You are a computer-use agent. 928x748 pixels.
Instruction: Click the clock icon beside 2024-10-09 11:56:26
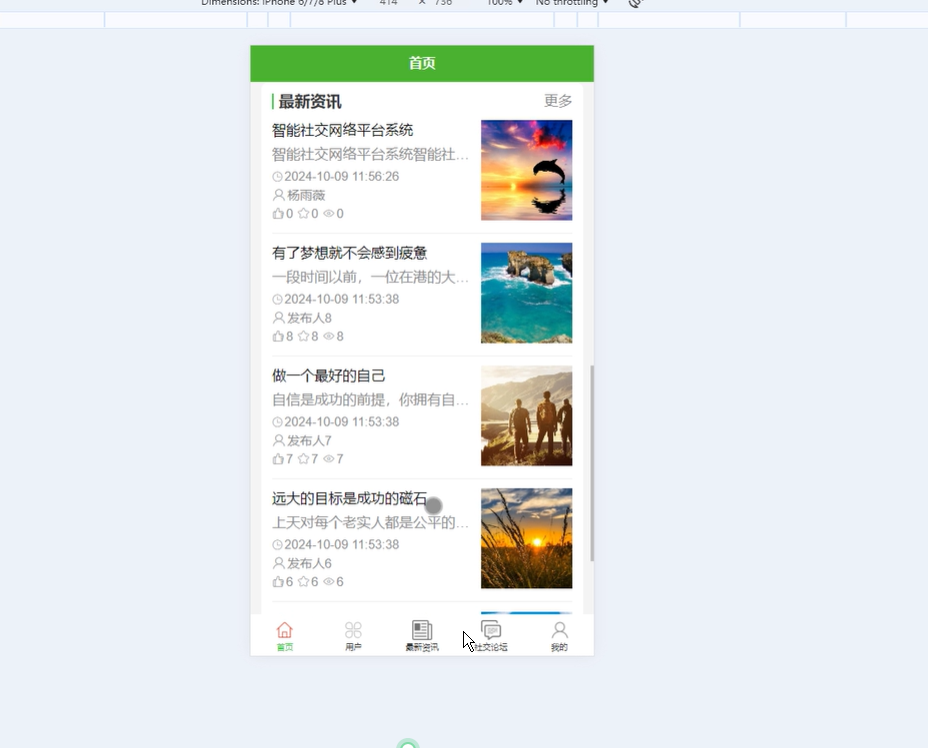pyautogui.click(x=278, y=176)
